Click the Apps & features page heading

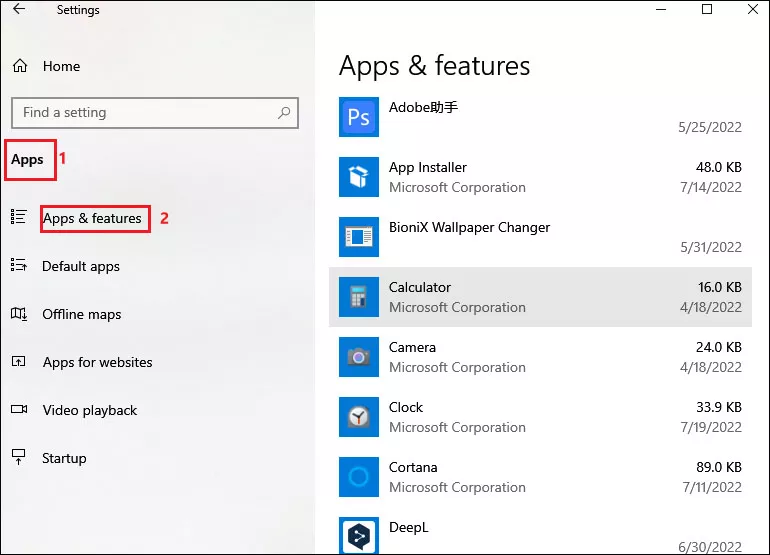coord(435,66)
